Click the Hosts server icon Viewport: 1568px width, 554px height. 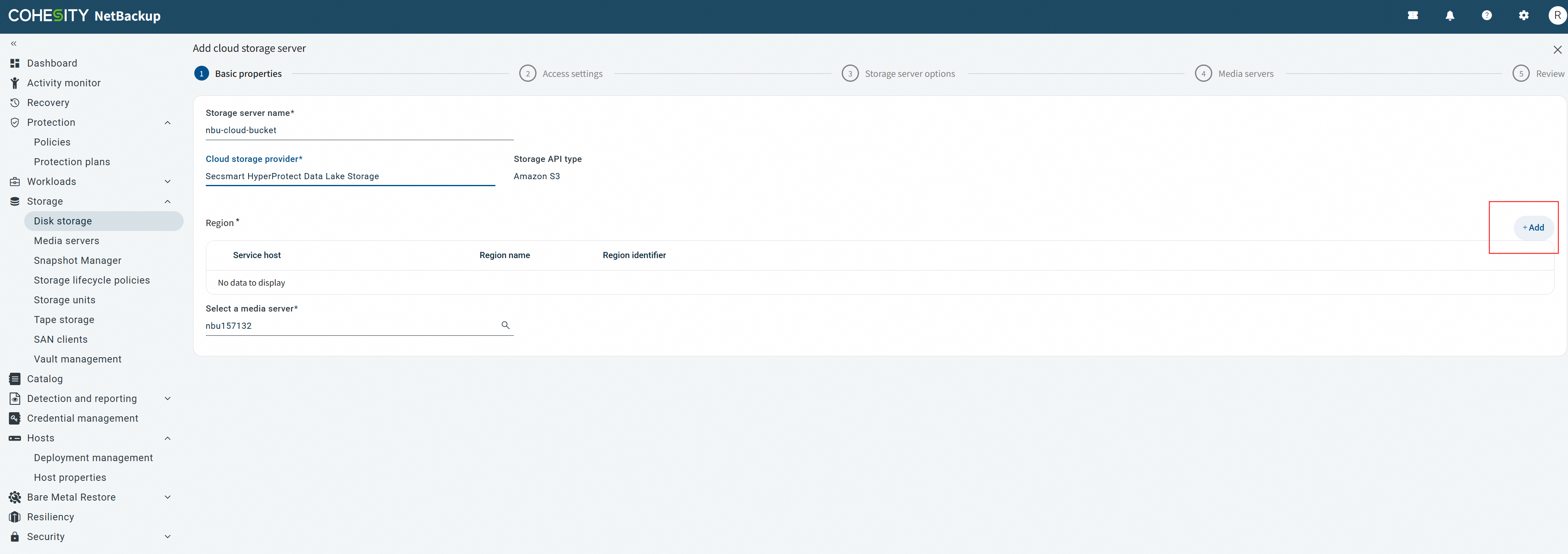point(15,439)
